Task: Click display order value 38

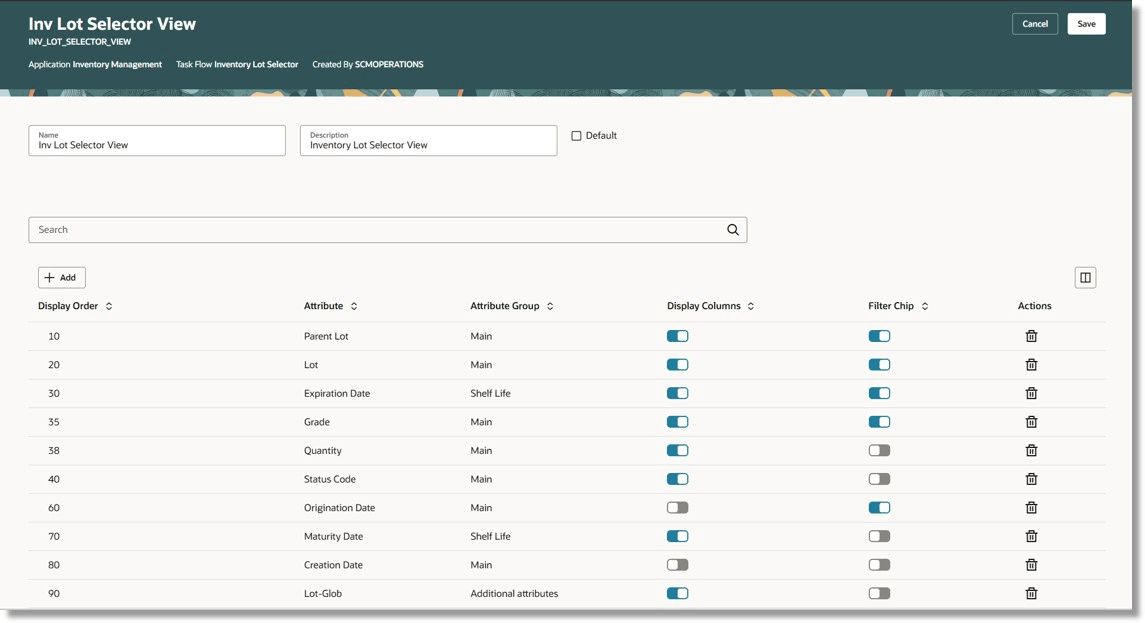Action: pyautogui.click(x=54, y=451)
